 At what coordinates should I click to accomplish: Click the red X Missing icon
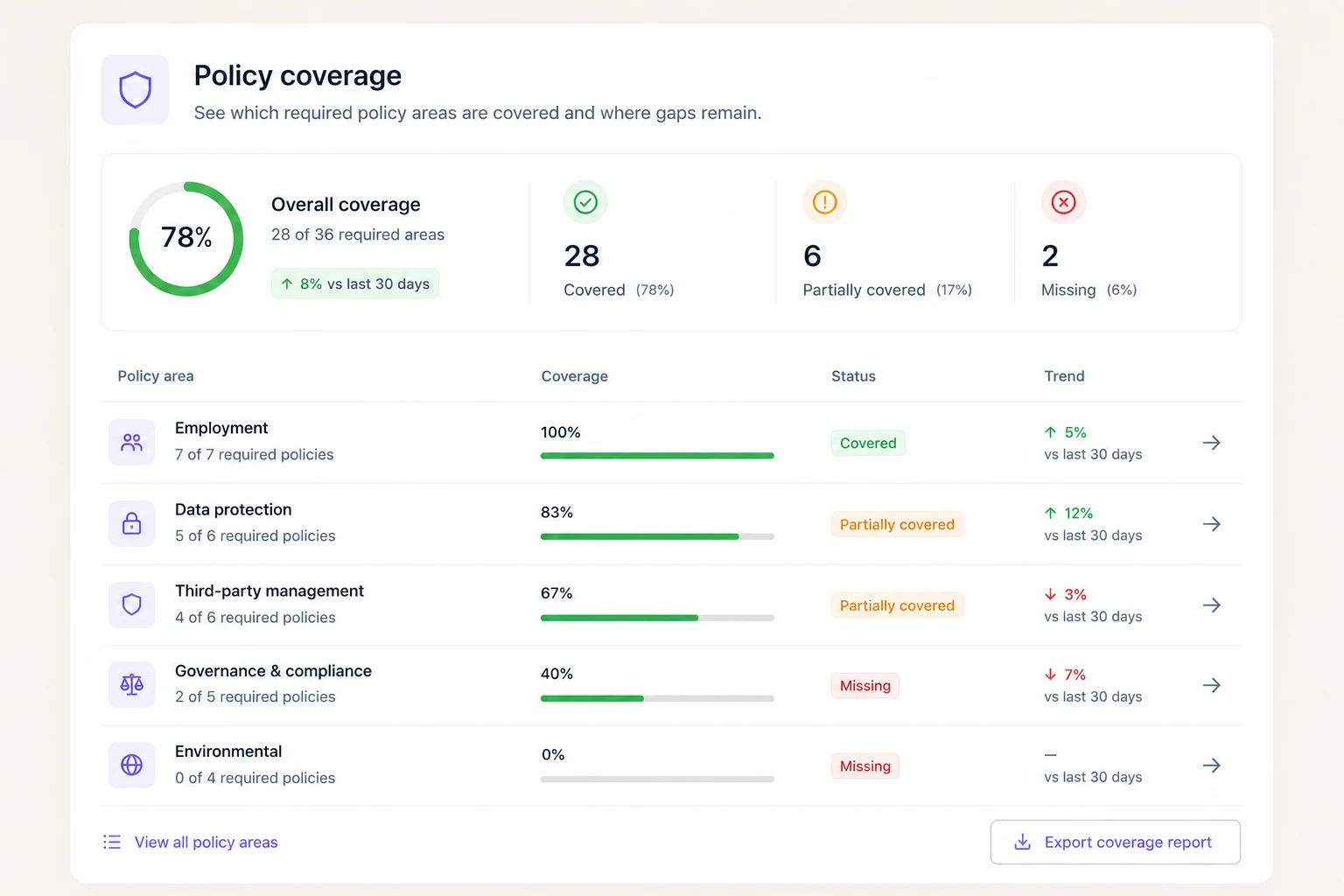tap(1063, 202)
